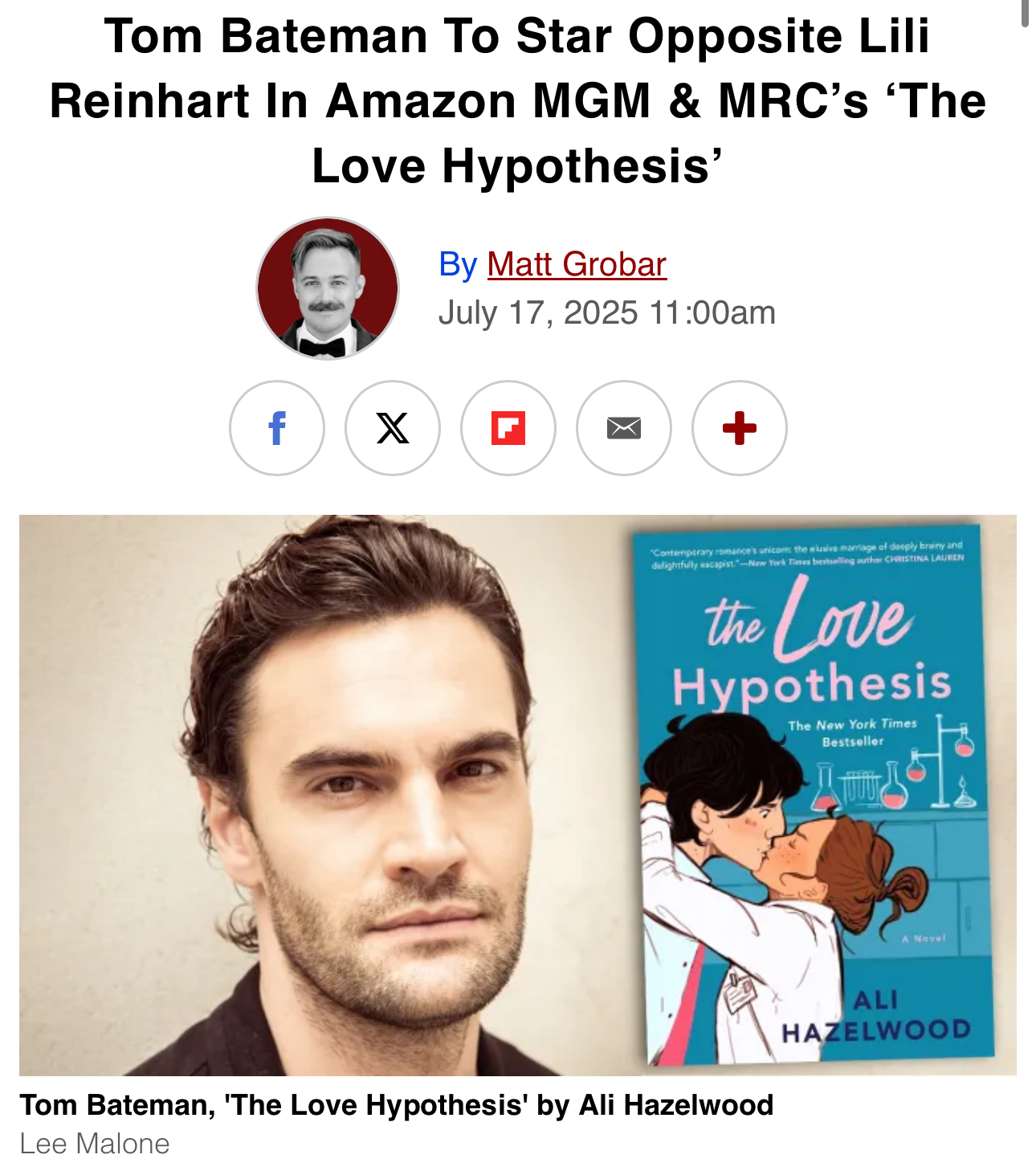The height and width of the screenshot is (1171, 1036).
Task: Open Matt Grobar author link
Action: [577, 264]
